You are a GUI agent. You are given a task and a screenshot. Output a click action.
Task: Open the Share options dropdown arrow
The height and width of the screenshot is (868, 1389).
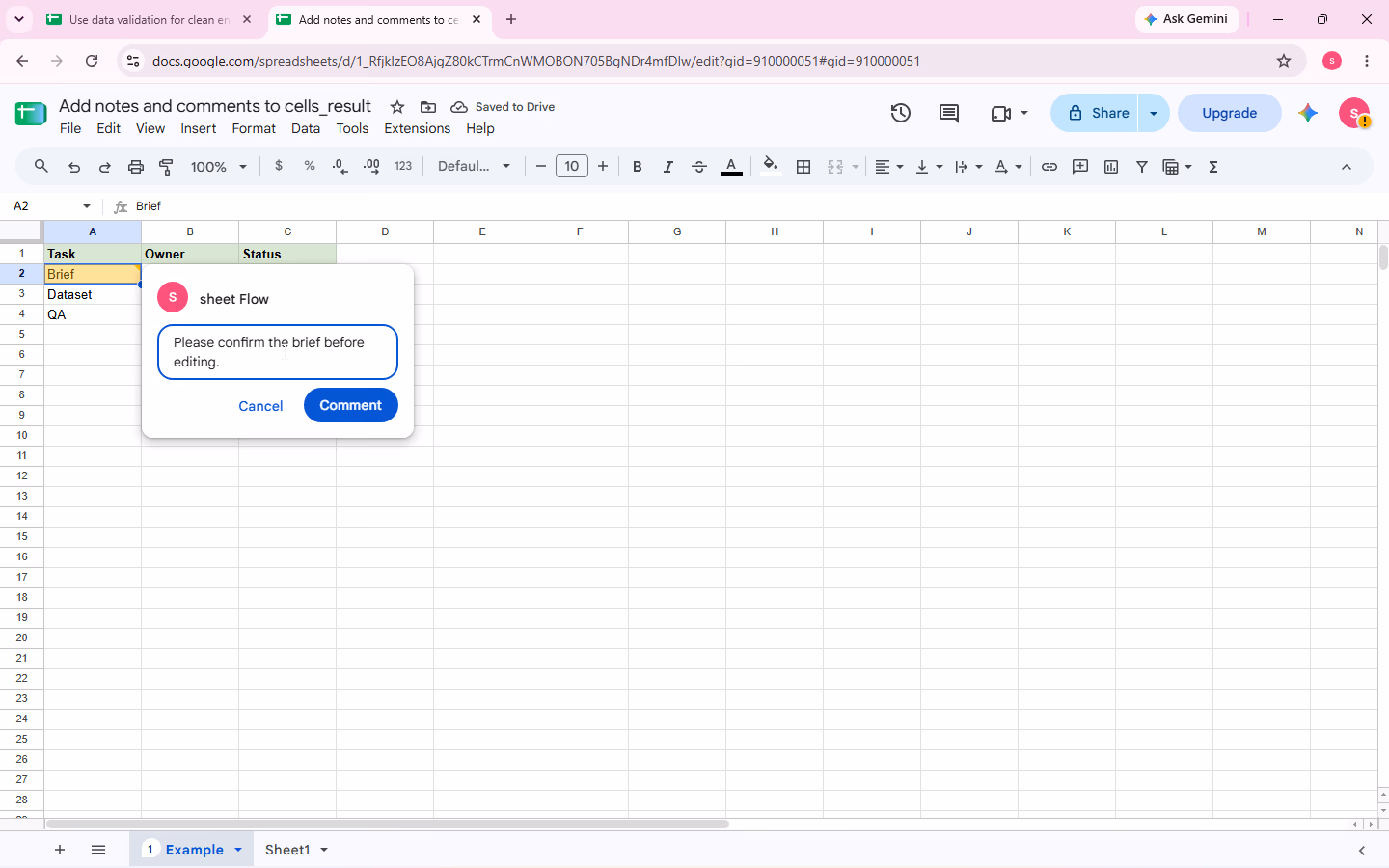click(x=1154, y=113)
